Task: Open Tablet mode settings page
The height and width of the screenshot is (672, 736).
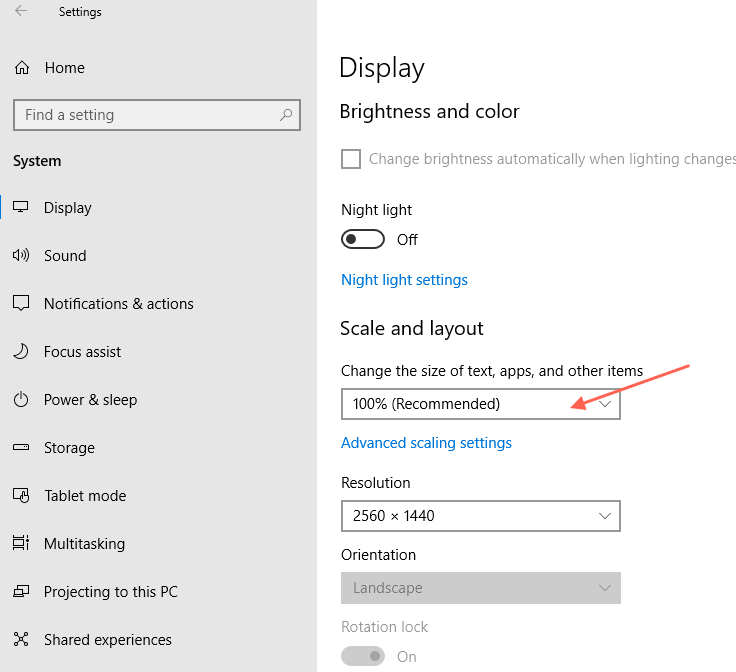Action: (85, 496)
